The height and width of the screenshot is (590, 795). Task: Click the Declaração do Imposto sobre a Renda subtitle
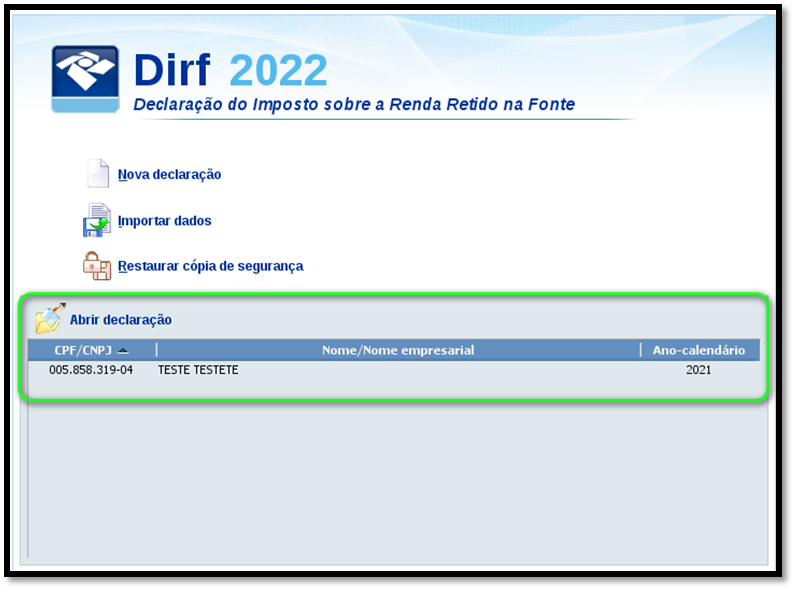354,104
